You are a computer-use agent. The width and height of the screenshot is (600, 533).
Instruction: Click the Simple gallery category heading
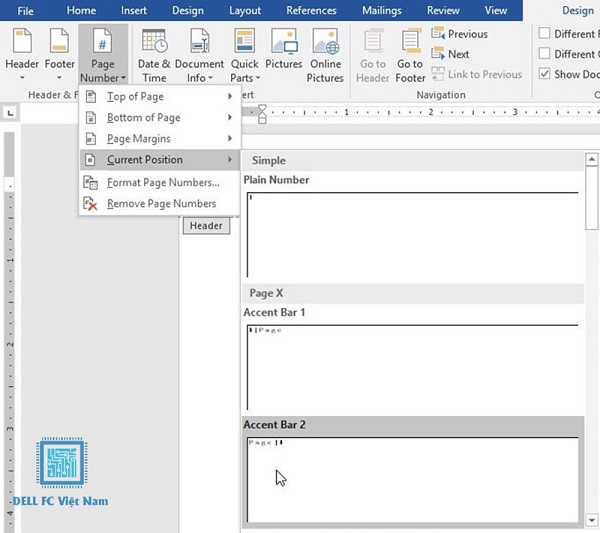[x=269, y=160]
